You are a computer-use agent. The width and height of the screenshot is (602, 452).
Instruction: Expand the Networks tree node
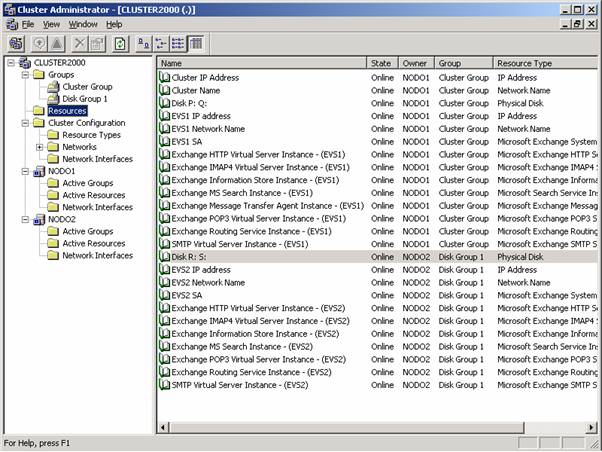pos(40,147)
